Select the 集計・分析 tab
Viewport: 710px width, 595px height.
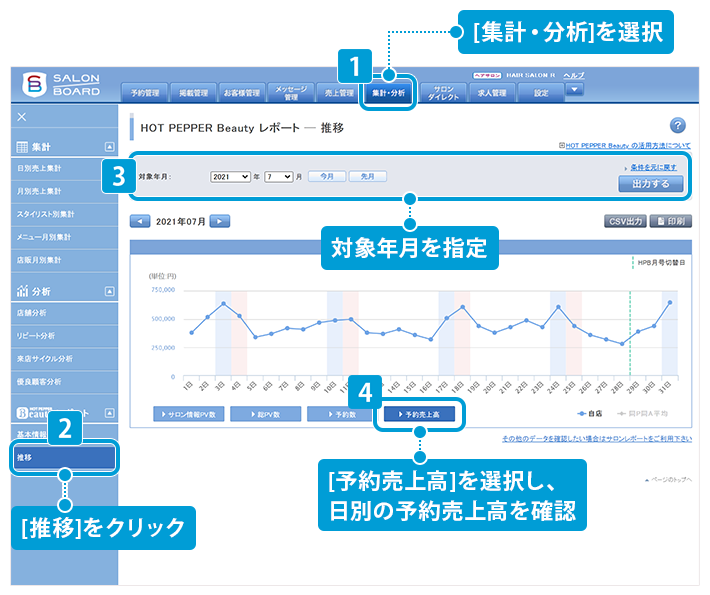(387, 93)
